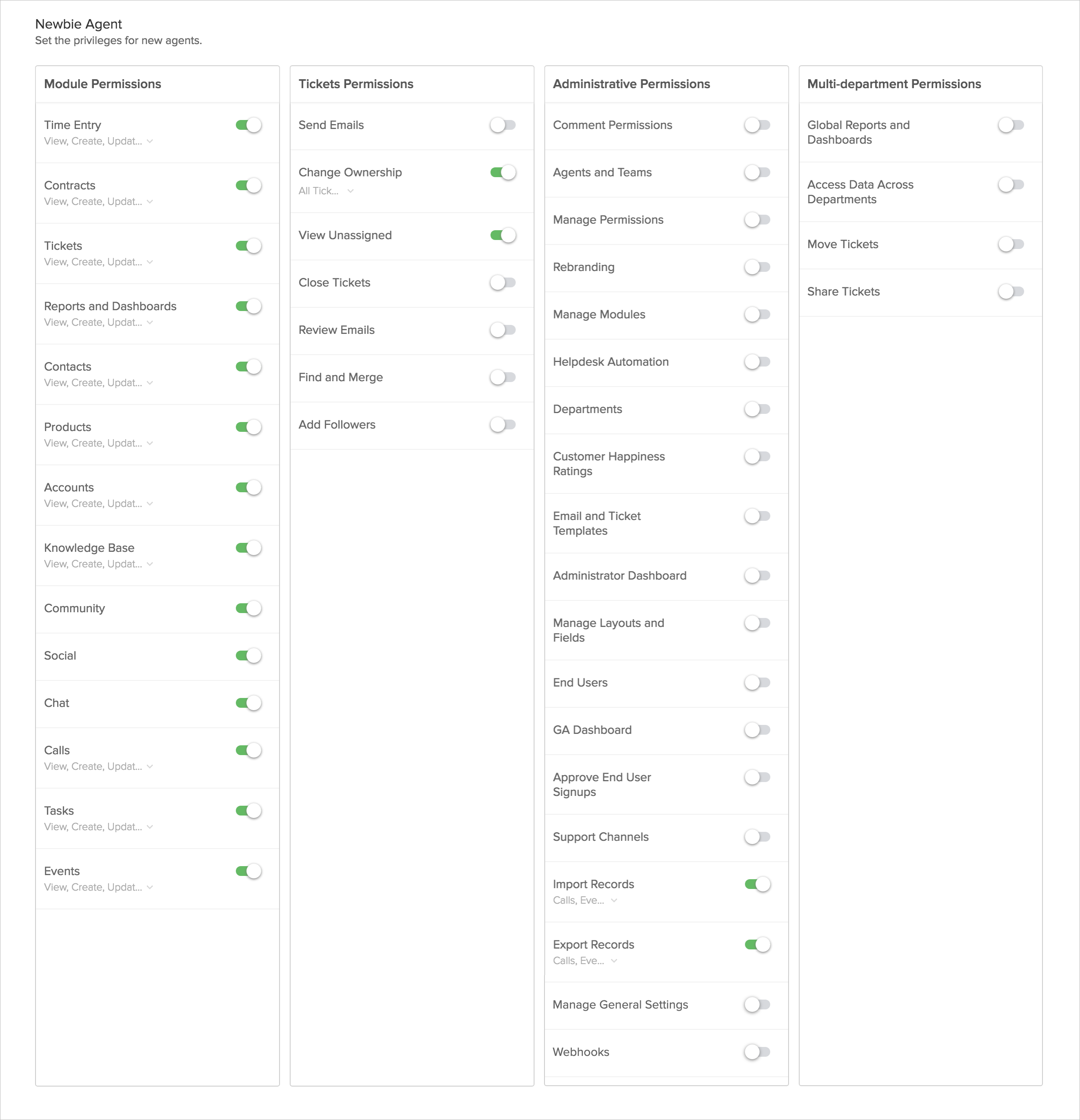Switch off View Unassigned toggle

point(503,236)
